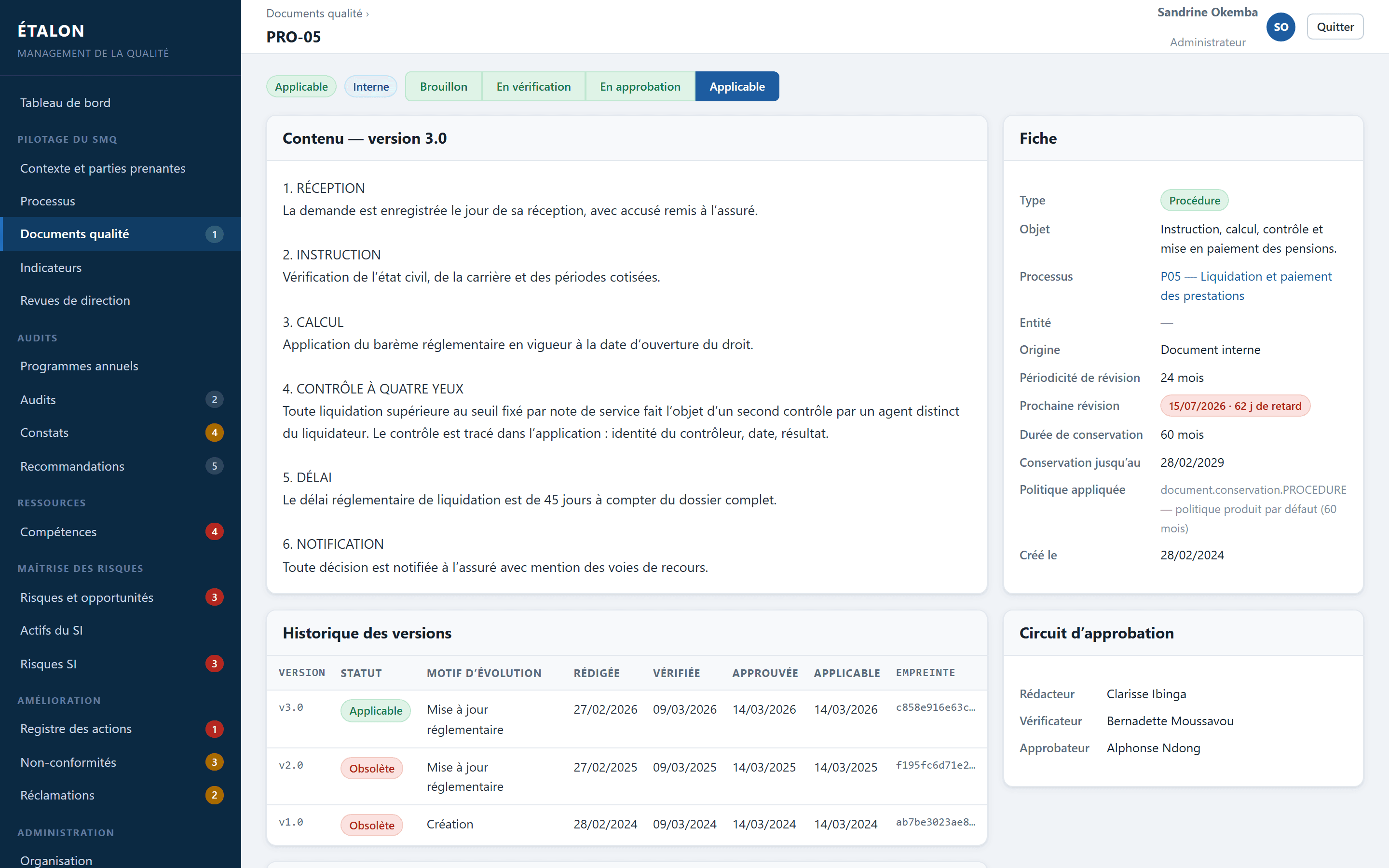This screenshot has width=1389, height=868.
Task: Click the f195fc6d71e2 fingerprint hash
Action: pos(936,765)
